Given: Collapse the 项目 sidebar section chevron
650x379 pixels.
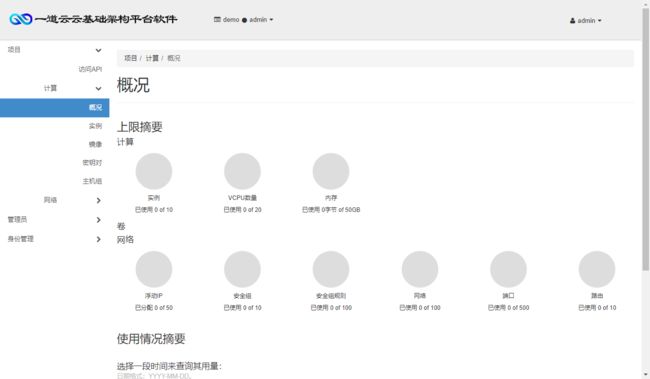Looking at the screenshot, I should tap(98, 50).
